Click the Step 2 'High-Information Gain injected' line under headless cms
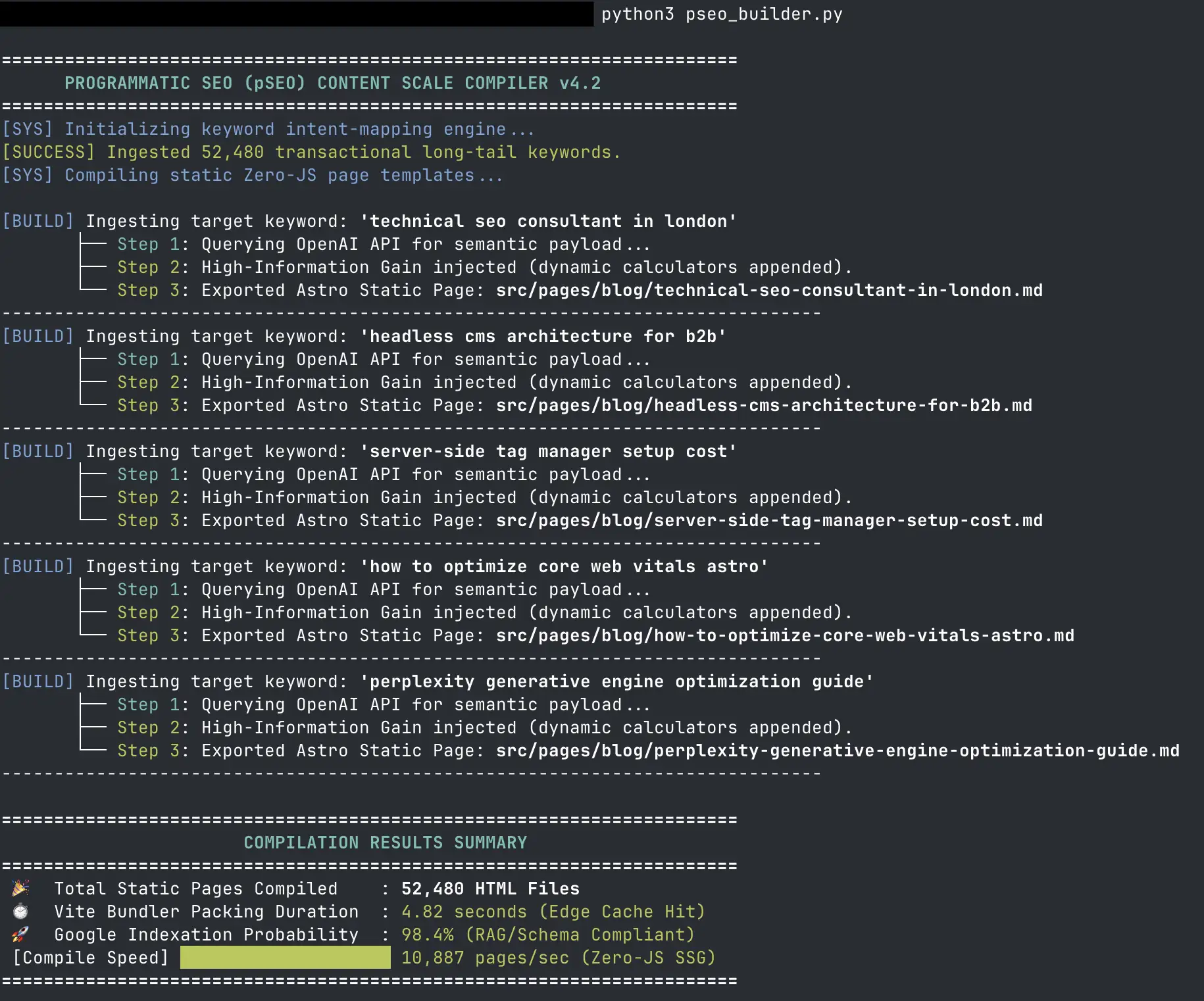The image size is (1204, 1001). [484, 383]
